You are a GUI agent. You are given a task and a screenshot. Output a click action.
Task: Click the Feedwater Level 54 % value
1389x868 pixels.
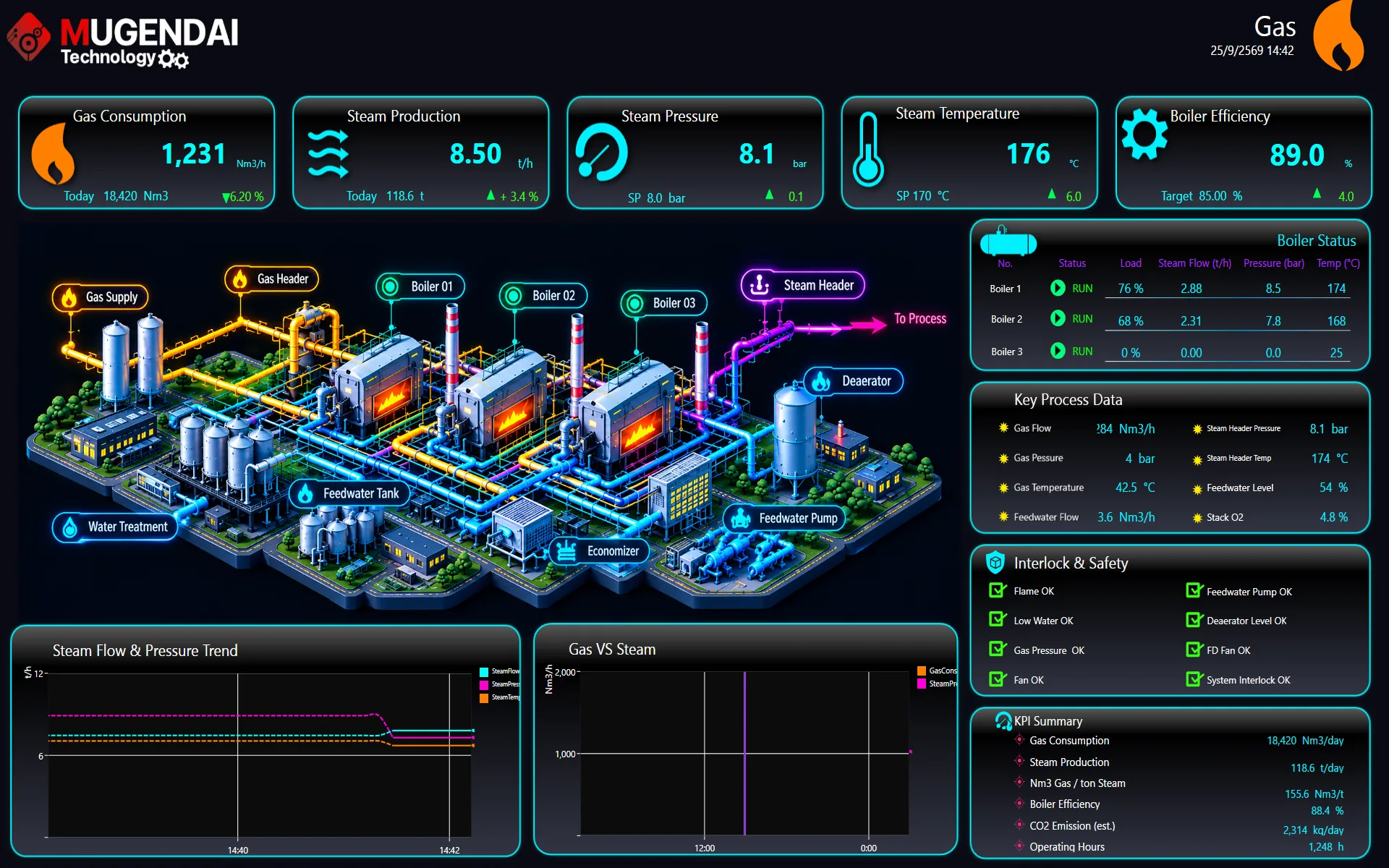1333,488
